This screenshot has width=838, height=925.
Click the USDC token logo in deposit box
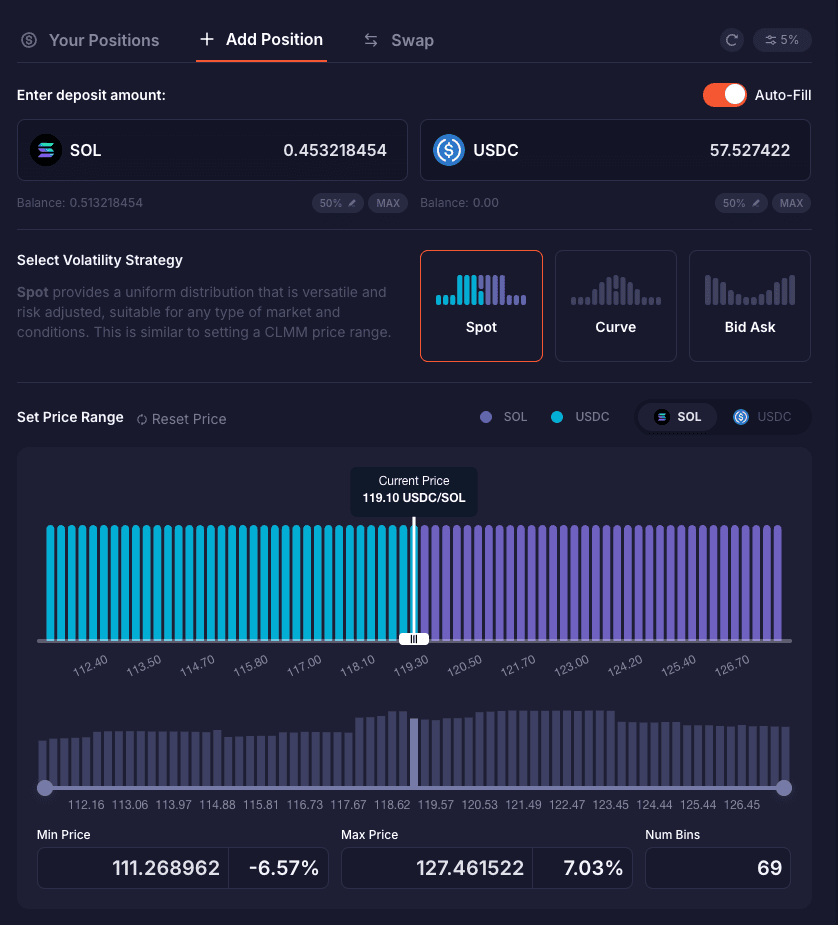(x=449, y=150)
